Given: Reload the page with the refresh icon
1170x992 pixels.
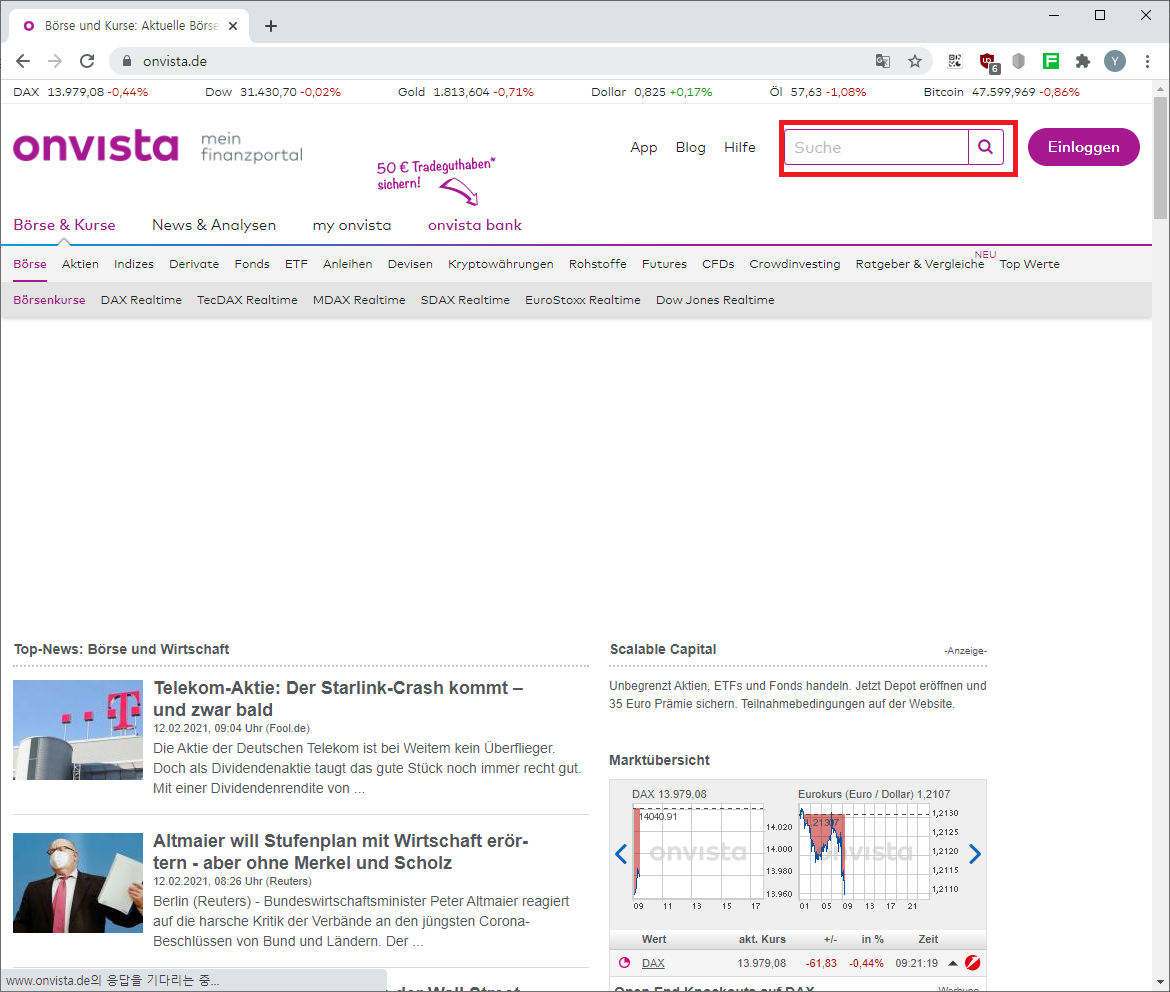Looking at the screenshot, I should (x=87, y=61).
